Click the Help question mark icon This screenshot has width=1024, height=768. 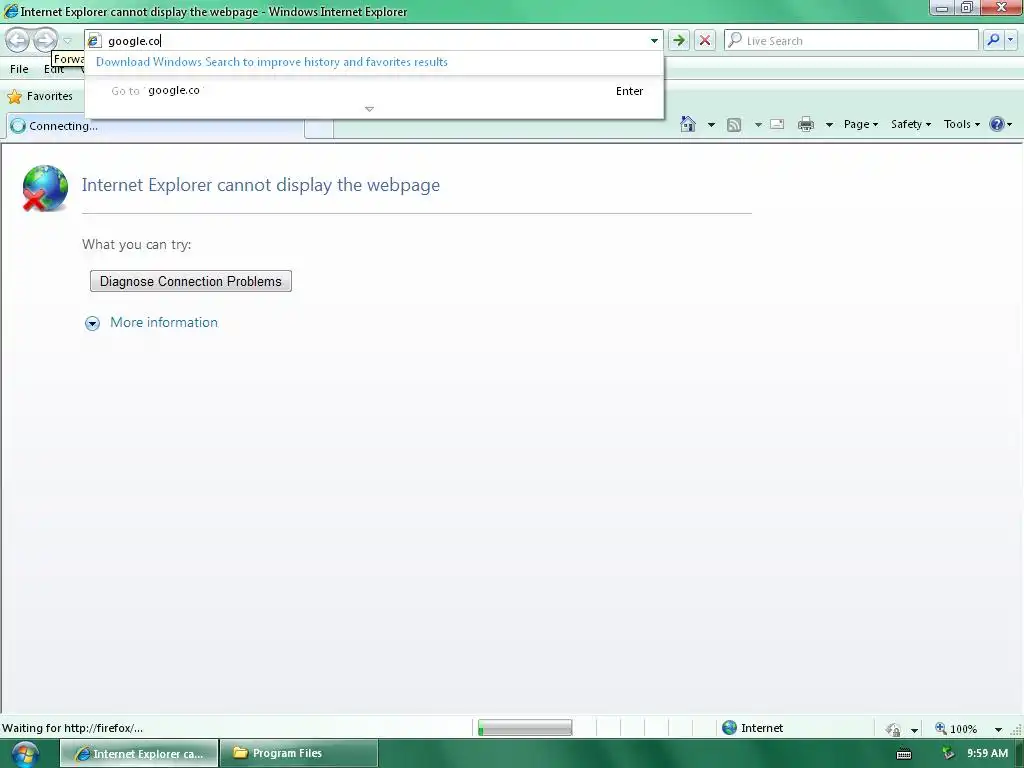997,124
